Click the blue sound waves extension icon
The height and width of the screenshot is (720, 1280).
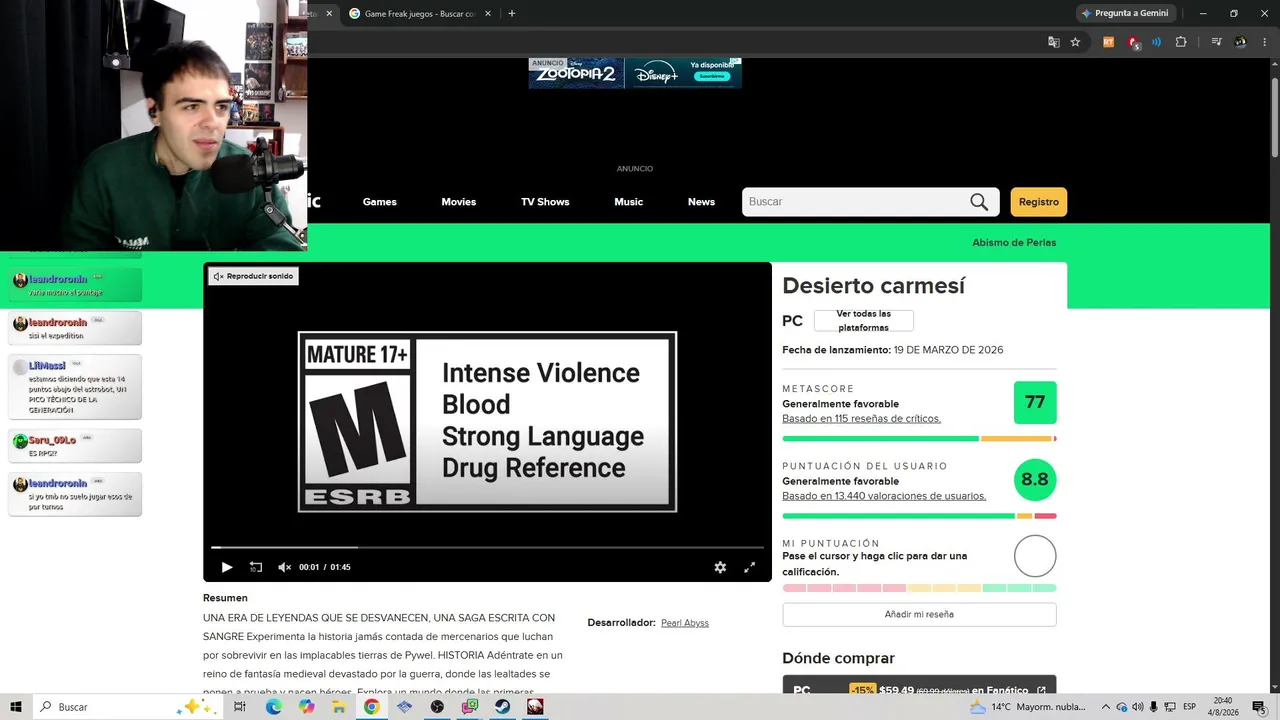[1156, 42]
